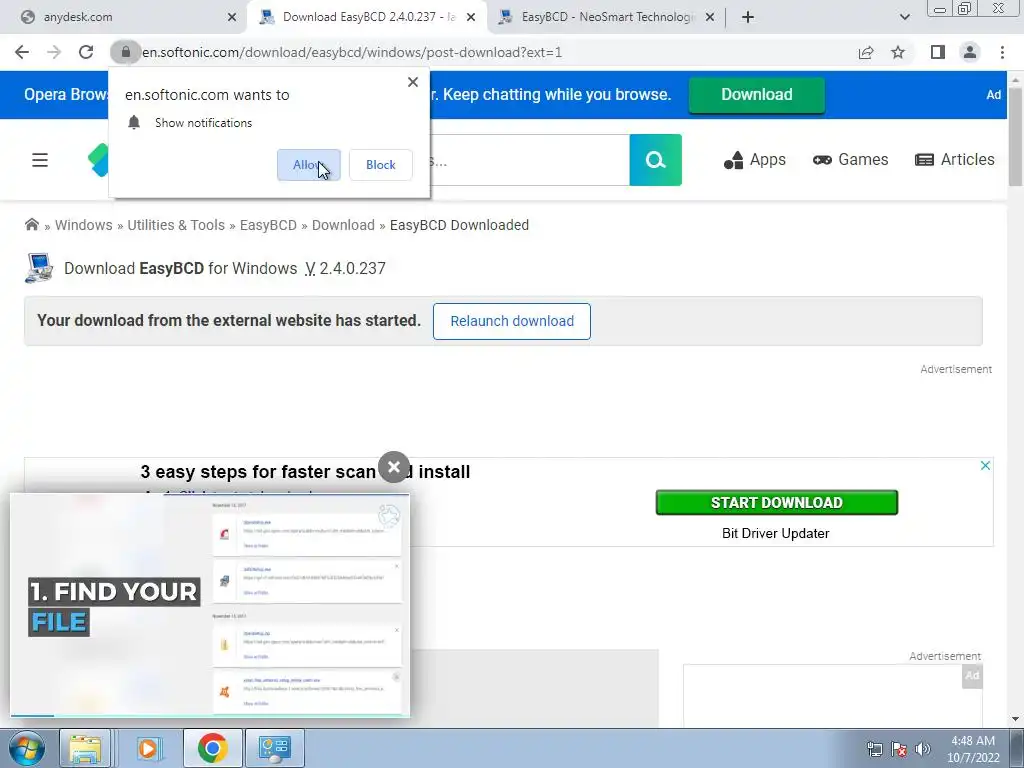Open EasyBCD breadcrumb link
The width and height of the screenshot is (1024, 768).
pyautogui.click(x=268, y=225)
